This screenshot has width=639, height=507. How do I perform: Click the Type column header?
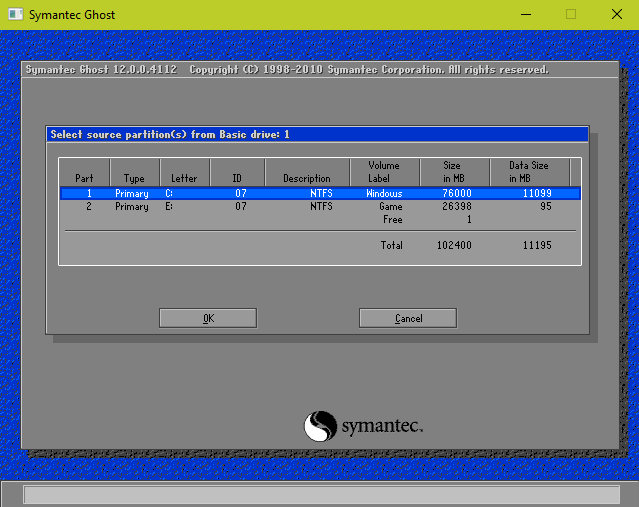[134, 172]
